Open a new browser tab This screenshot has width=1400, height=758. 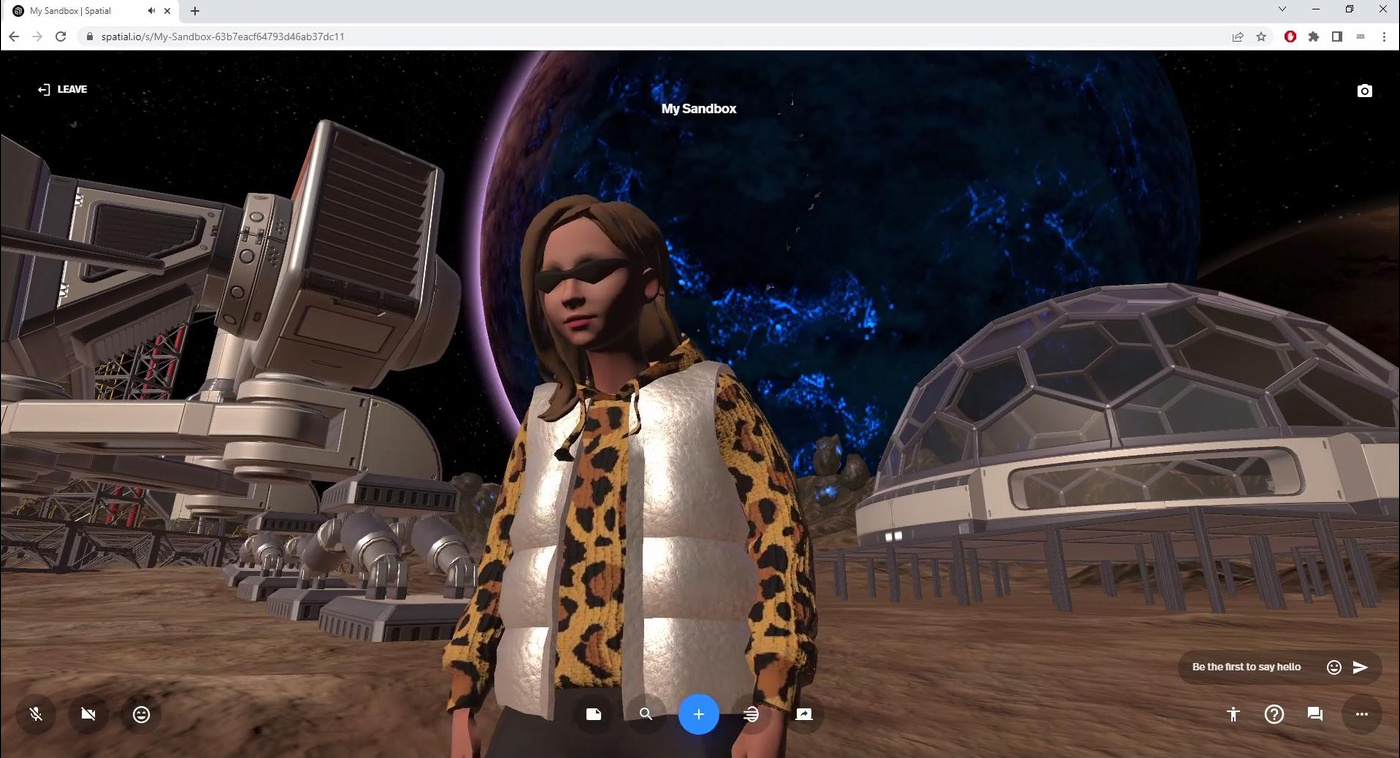(195, 11)
